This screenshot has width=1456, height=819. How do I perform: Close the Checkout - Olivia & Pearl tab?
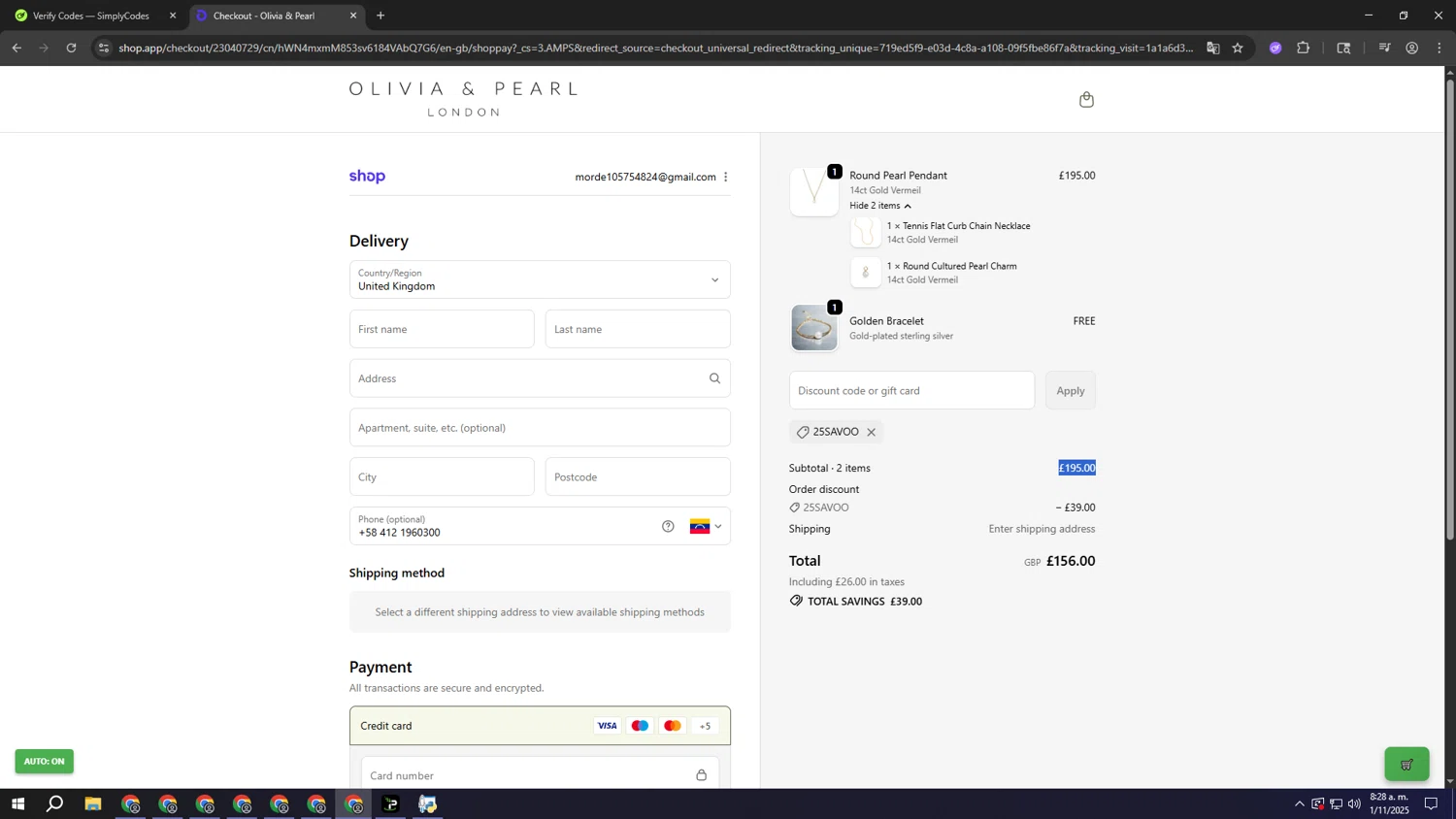point(353,16)
